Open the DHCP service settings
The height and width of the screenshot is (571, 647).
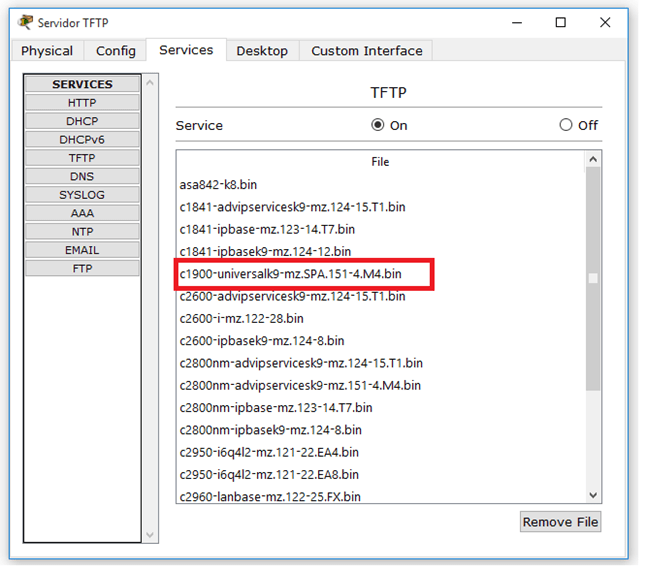[x=82, y=121]
